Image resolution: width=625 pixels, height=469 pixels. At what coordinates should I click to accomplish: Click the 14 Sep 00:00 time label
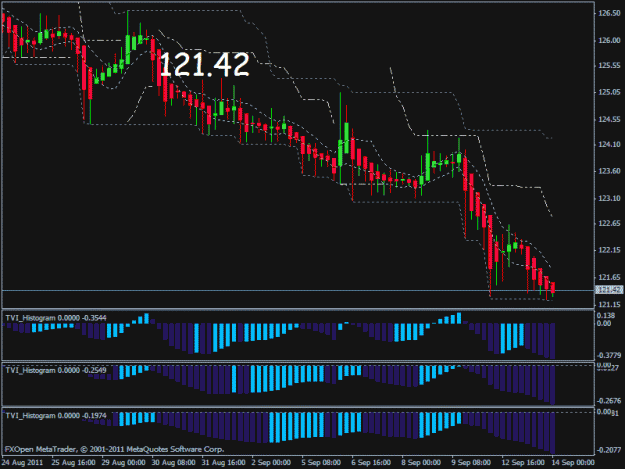pos(573,463)
